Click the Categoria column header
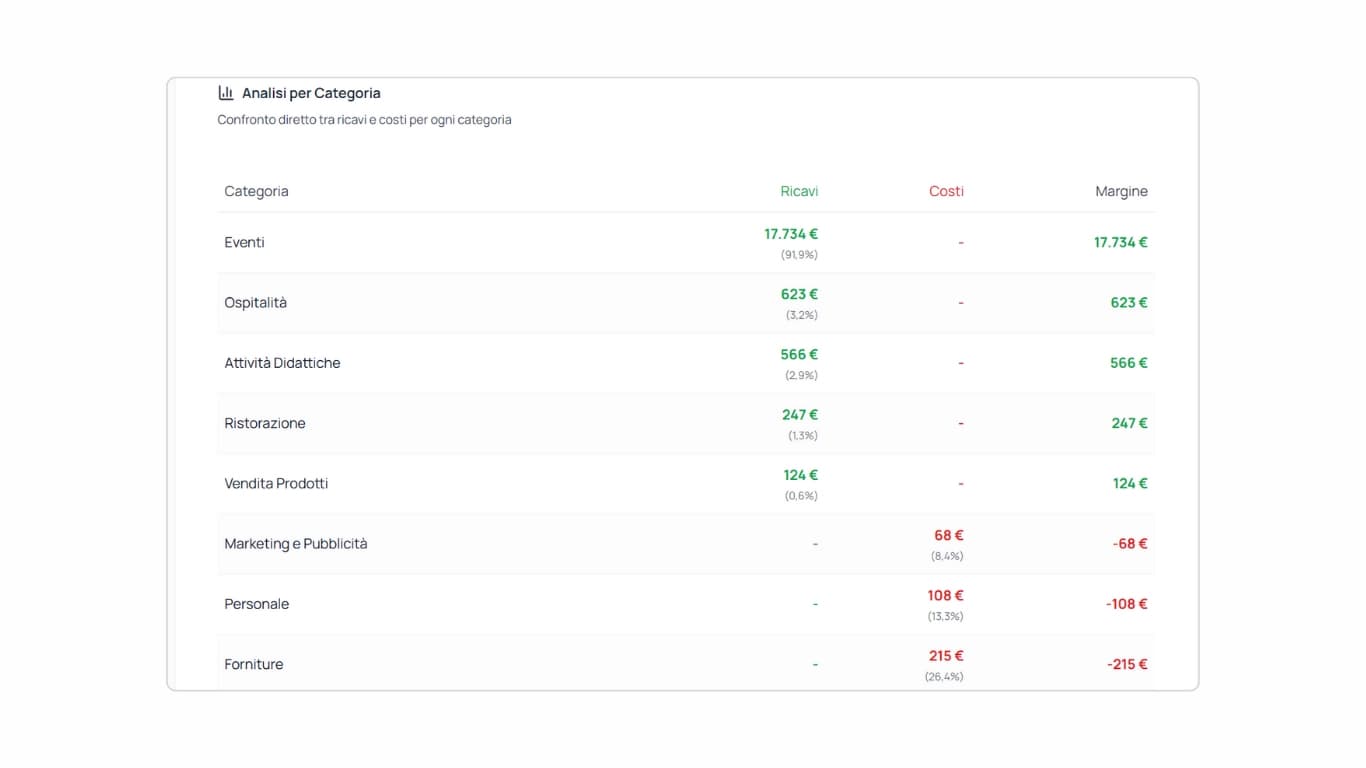The height and width of the screenshot is (768, 1366). (x=256, y=191)
